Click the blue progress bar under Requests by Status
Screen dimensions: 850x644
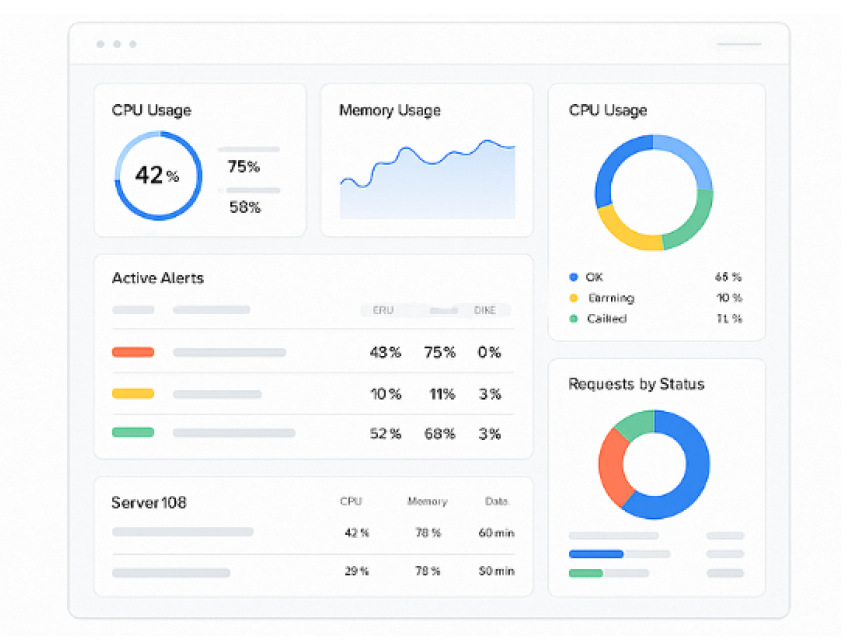tap(596, 554)
